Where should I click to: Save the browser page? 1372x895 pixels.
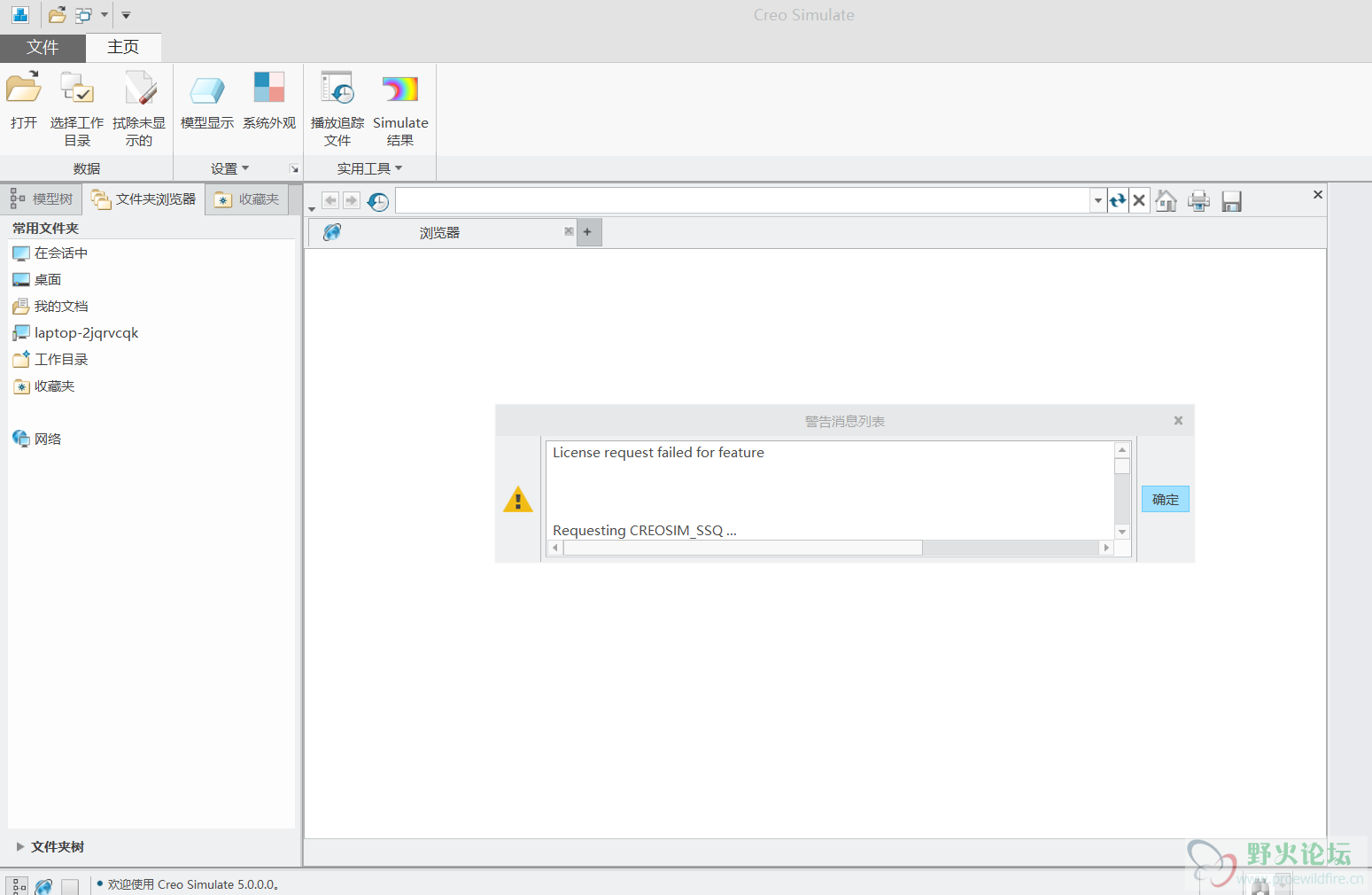pos(1231,201)
